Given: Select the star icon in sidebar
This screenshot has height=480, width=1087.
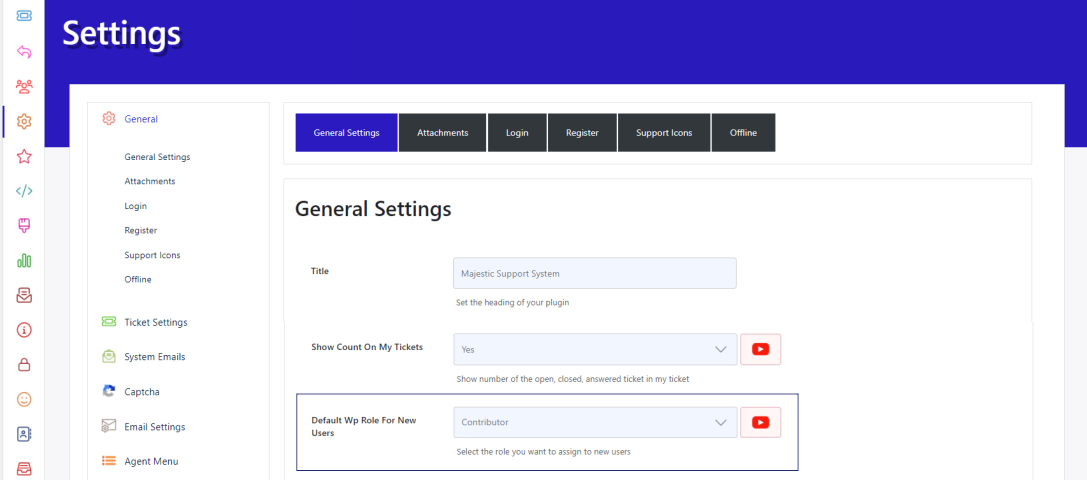Looking at the screenshot, I should (24, 156).
